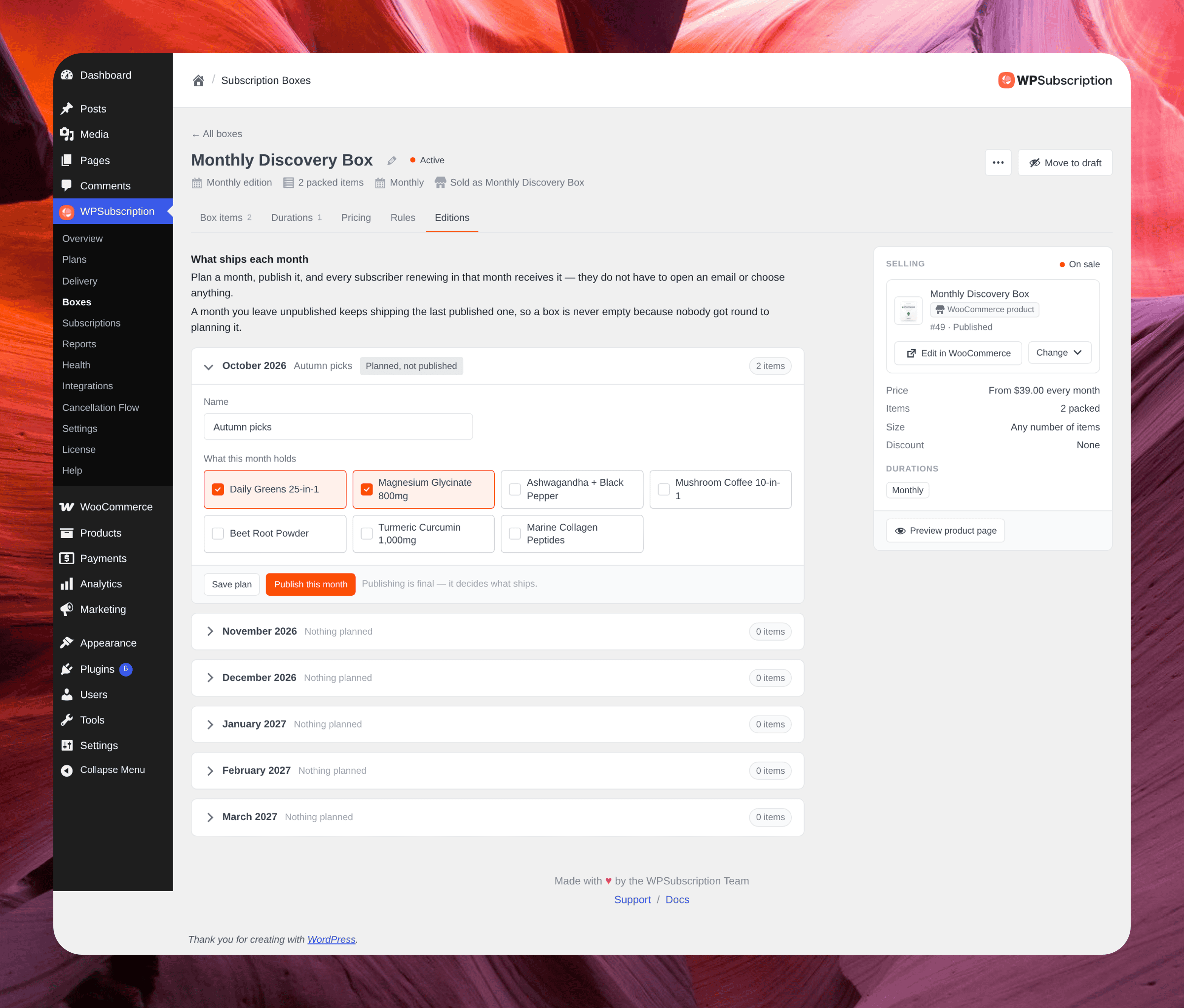Viewport: 1184px width, 1008px height.
Task: Click the Dashboard gauge icon in the sidebar
Action: 67,75
